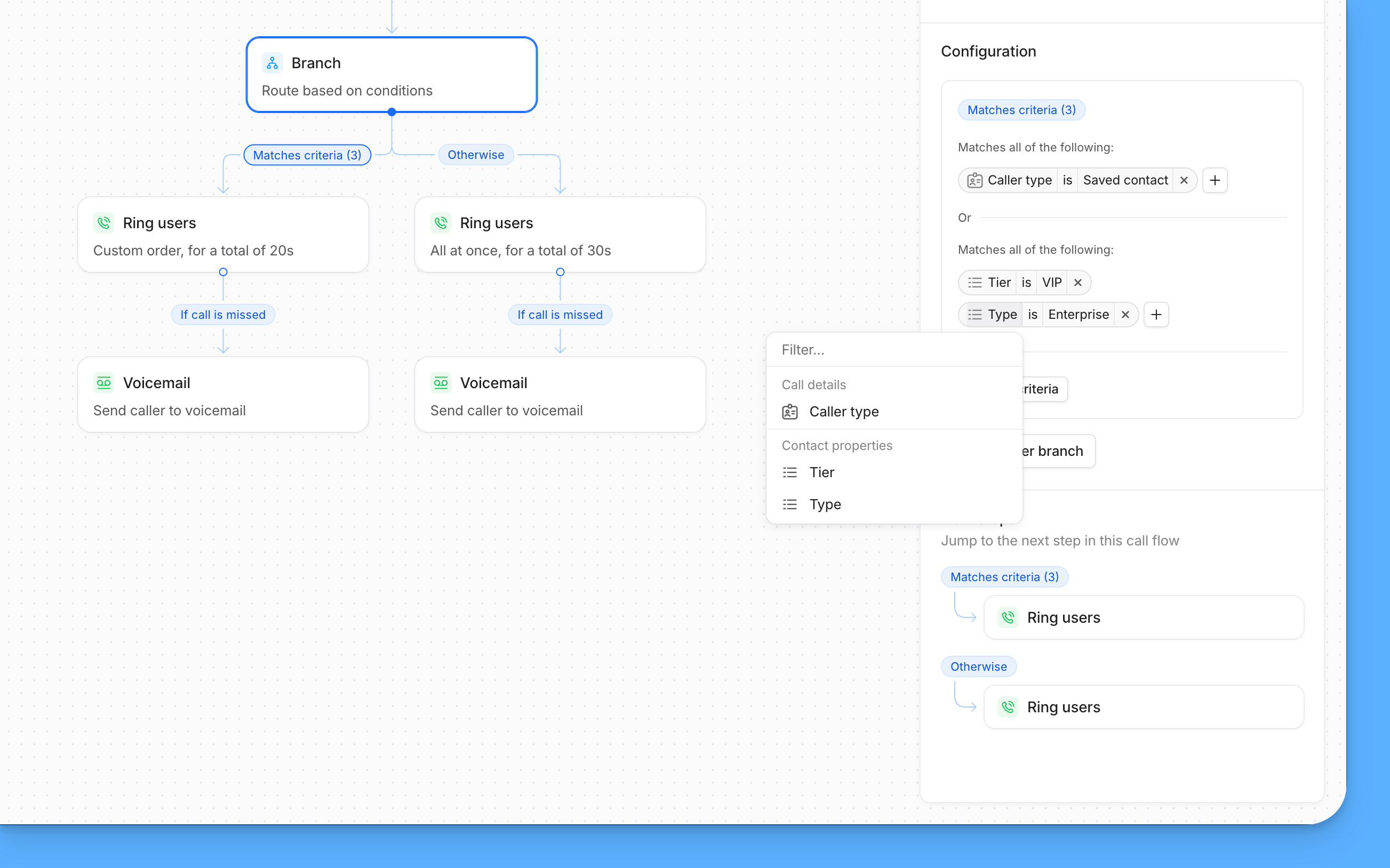This screenshot has width=1390, height=868.
Task: Remove the Type is Enterprise condition
Action: 1125,315
